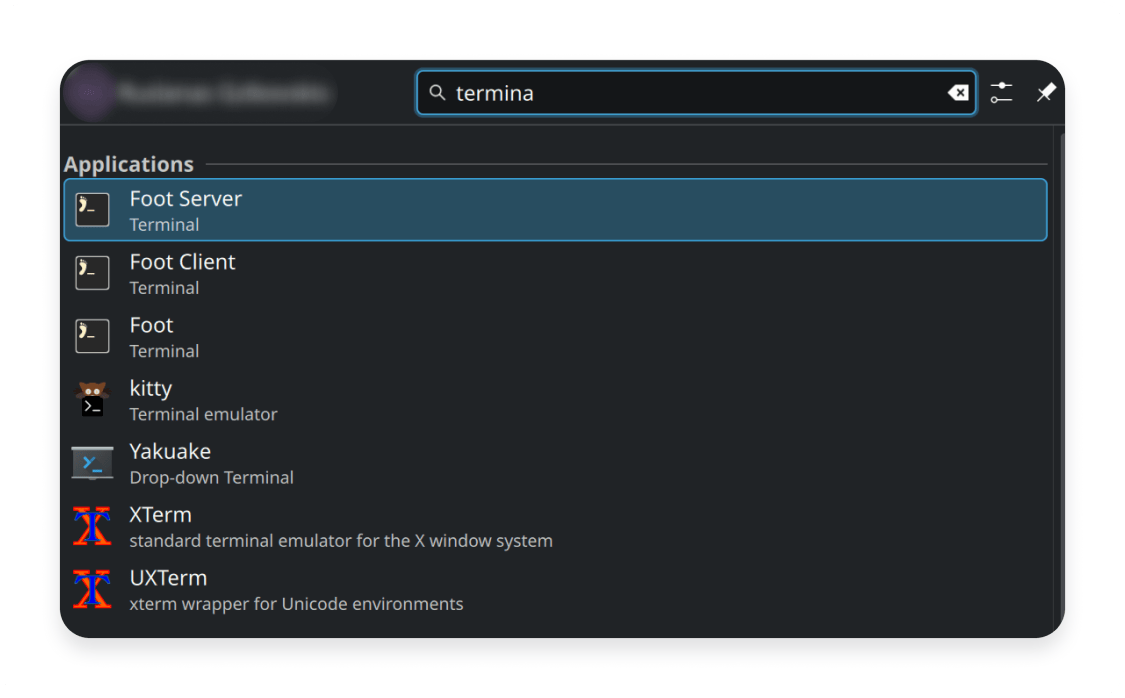Click the Foot terminal icon
The height and width of the screenshot is (698, 1125).
(93, 336)
